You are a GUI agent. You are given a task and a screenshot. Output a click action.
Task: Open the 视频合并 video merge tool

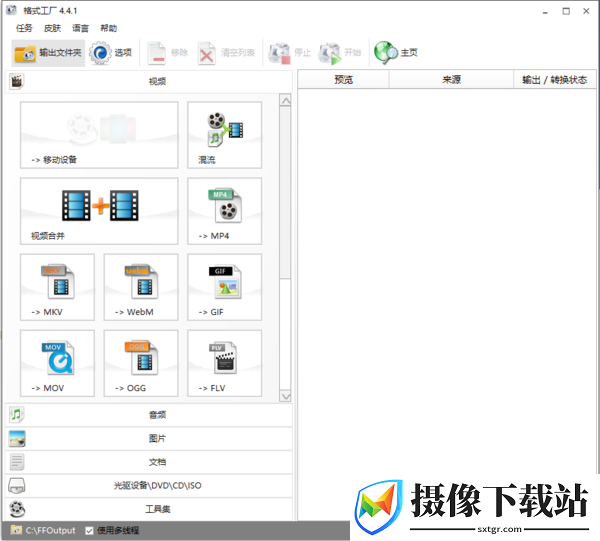point(99,211)
